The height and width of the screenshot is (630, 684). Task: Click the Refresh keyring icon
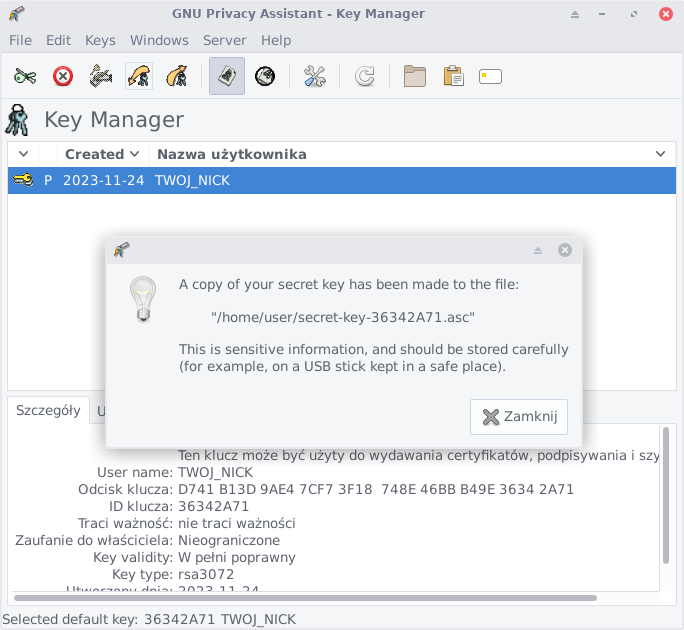click(x=365, y=76)
